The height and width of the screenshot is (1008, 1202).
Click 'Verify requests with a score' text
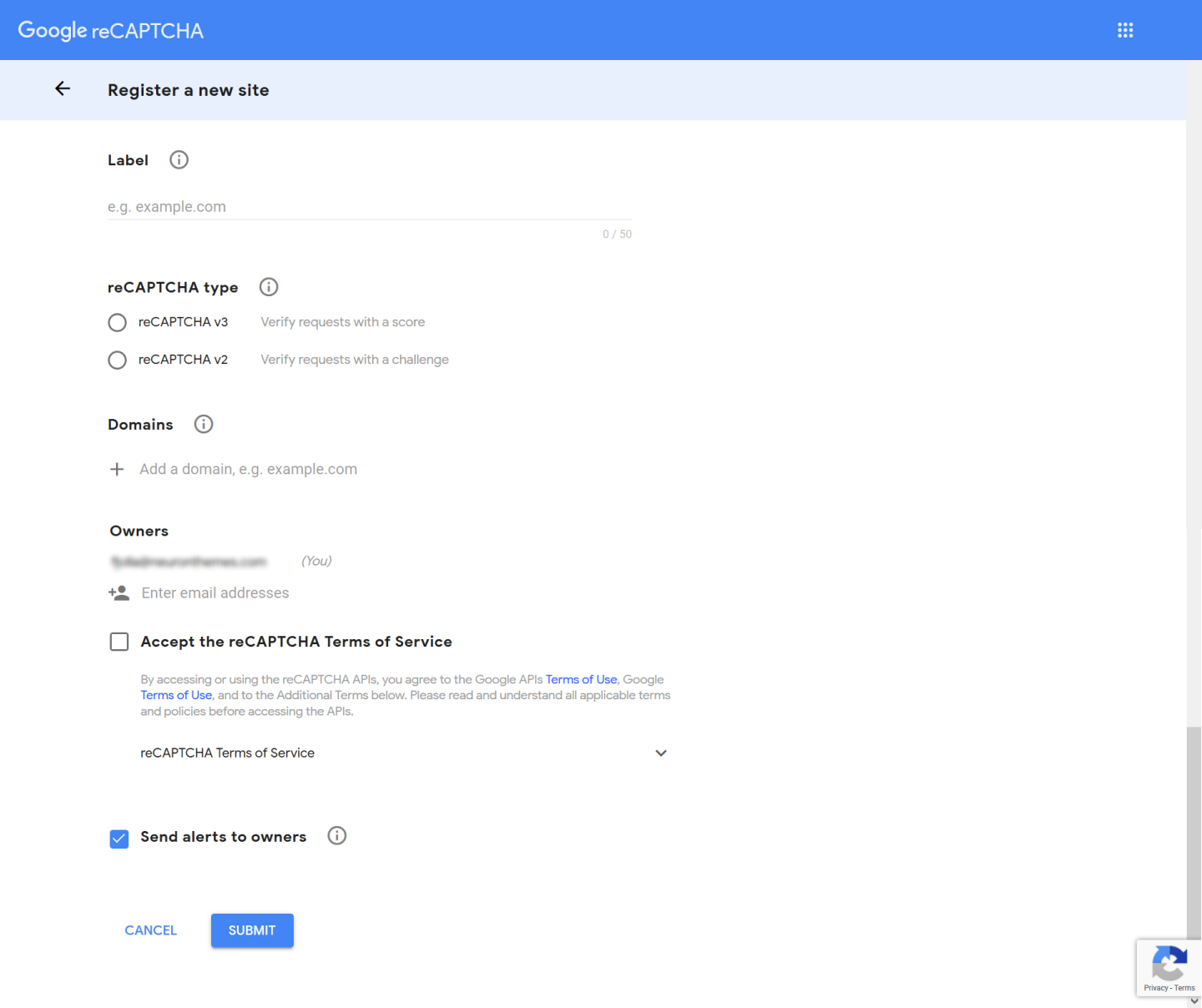pyautogui.click(x=343, y=322)
